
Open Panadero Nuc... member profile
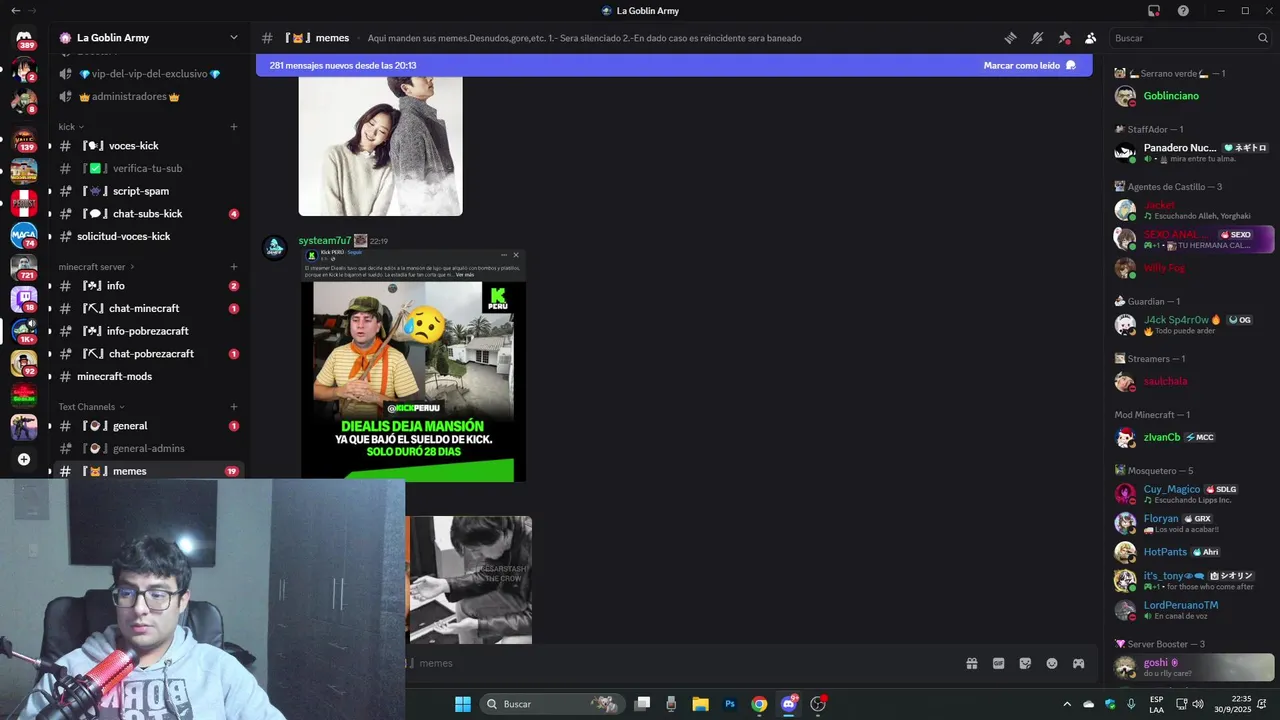(1194, 152)
